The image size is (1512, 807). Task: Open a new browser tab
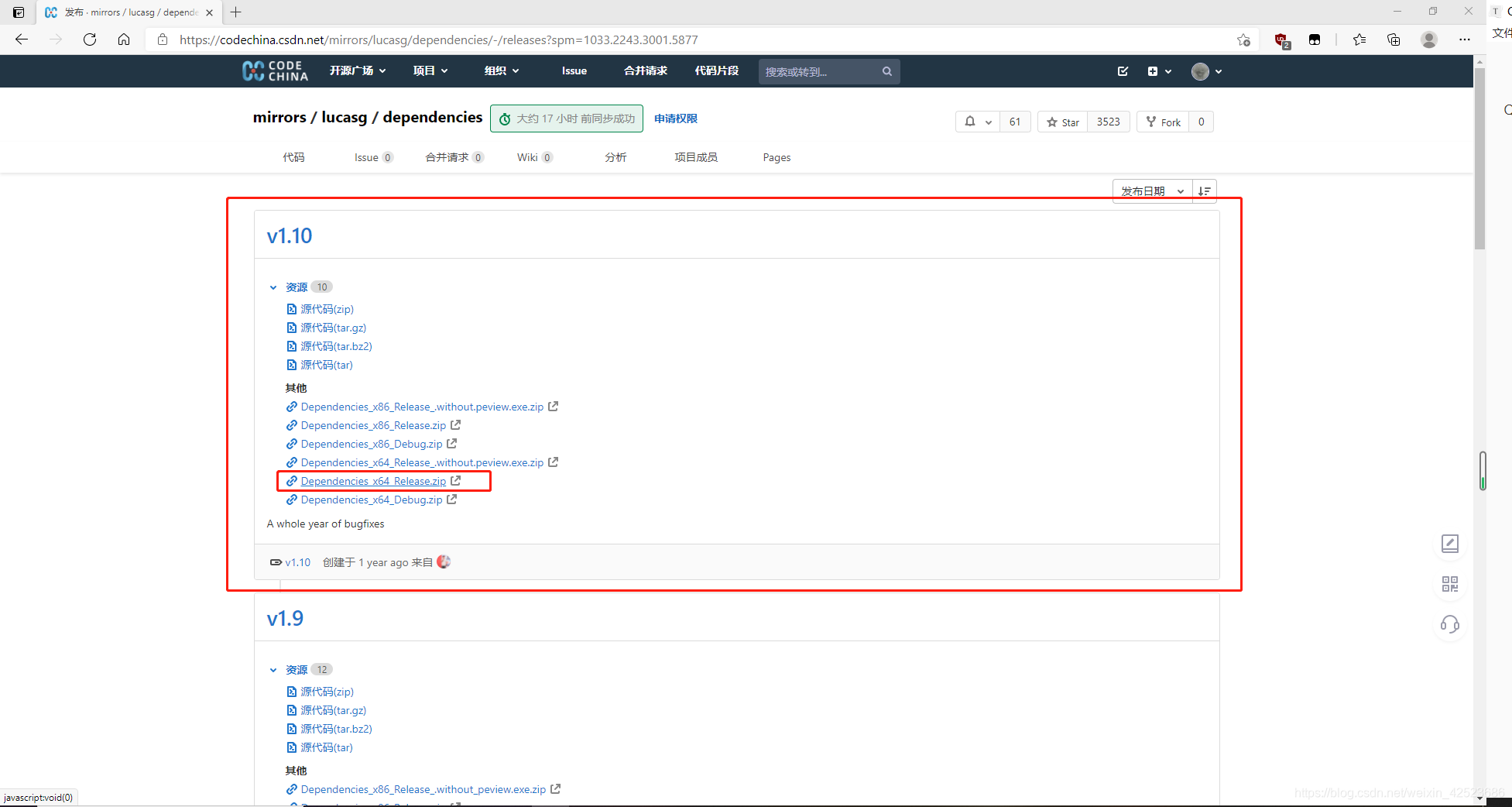tap(236, 12)
